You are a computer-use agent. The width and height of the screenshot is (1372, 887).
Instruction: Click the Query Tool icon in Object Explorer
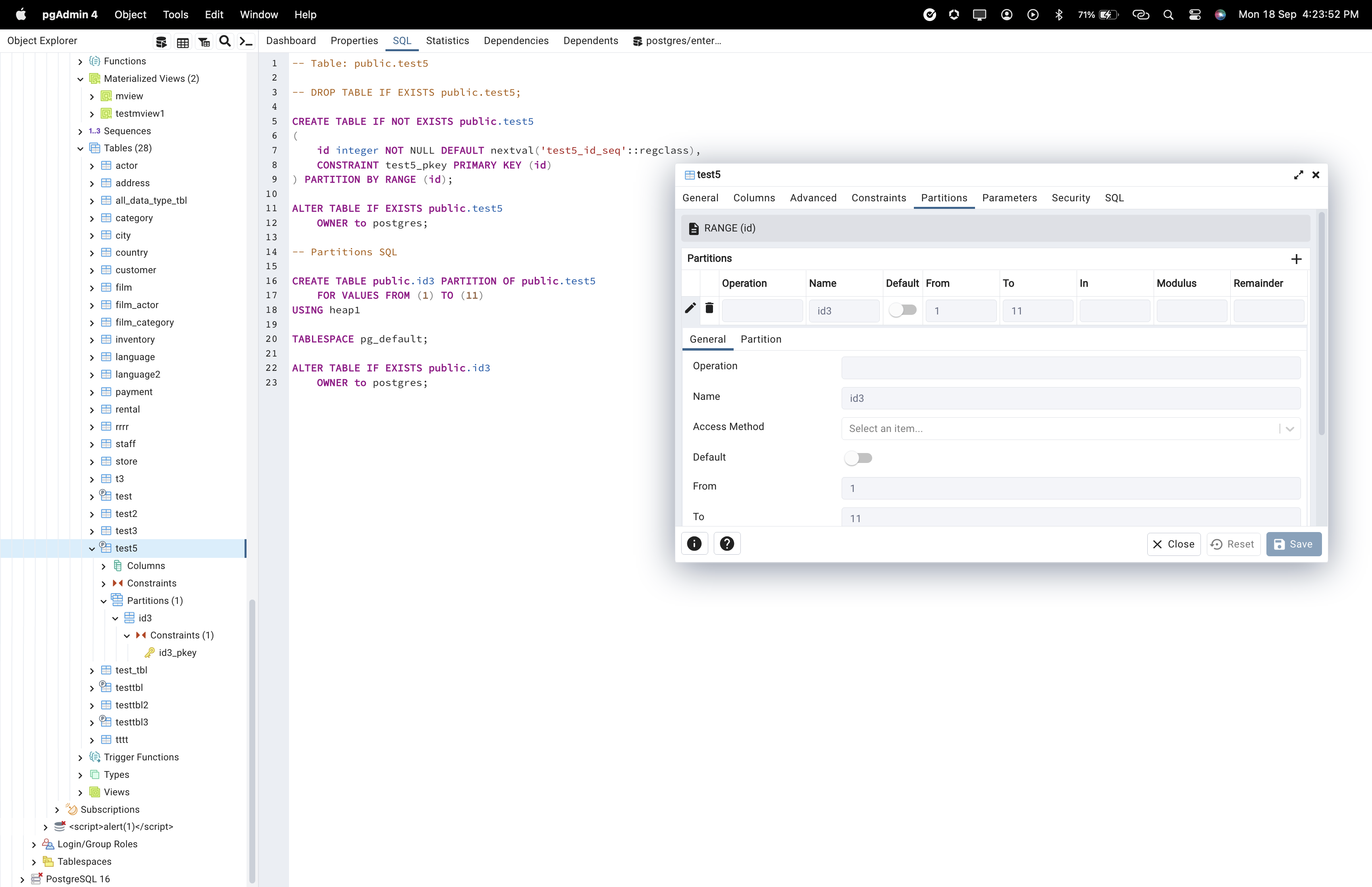tap(161, 41)
